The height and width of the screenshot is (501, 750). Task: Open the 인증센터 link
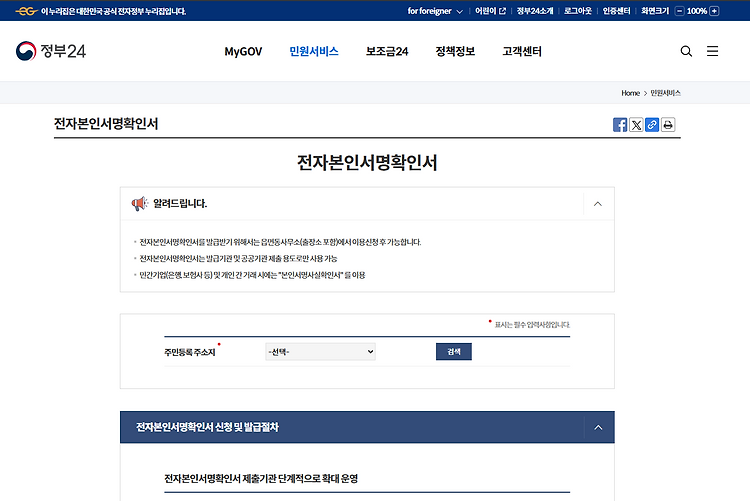tap(616, 11)
